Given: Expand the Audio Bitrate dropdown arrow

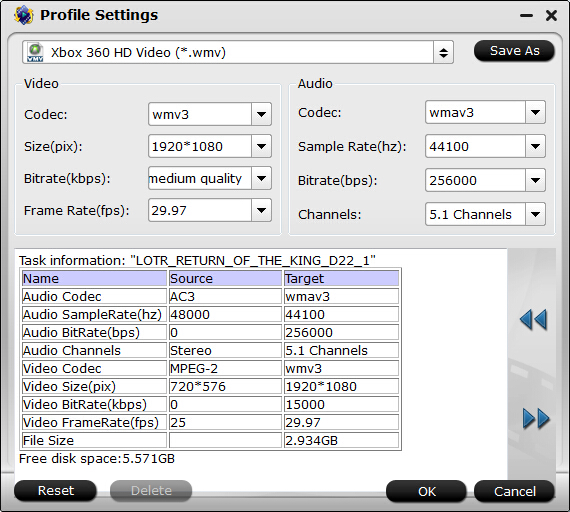Looking at the screenshot, I should [535, 180].
